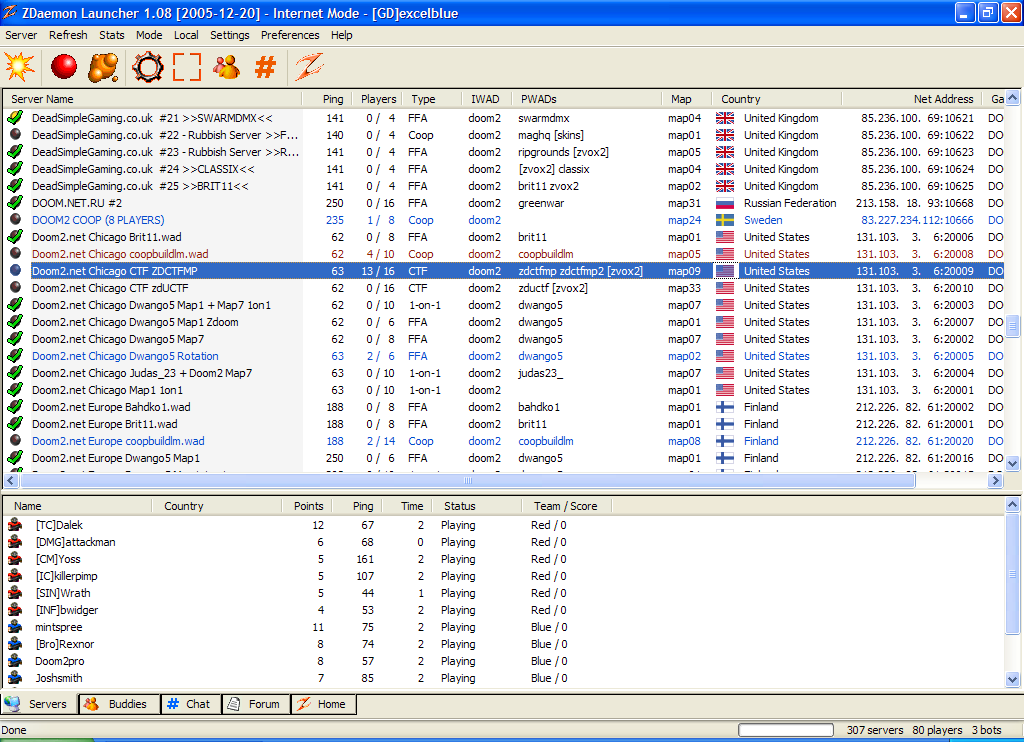Click player list scrollbar down arrow
1024x742 pixels.
(x=1013, y=679)
